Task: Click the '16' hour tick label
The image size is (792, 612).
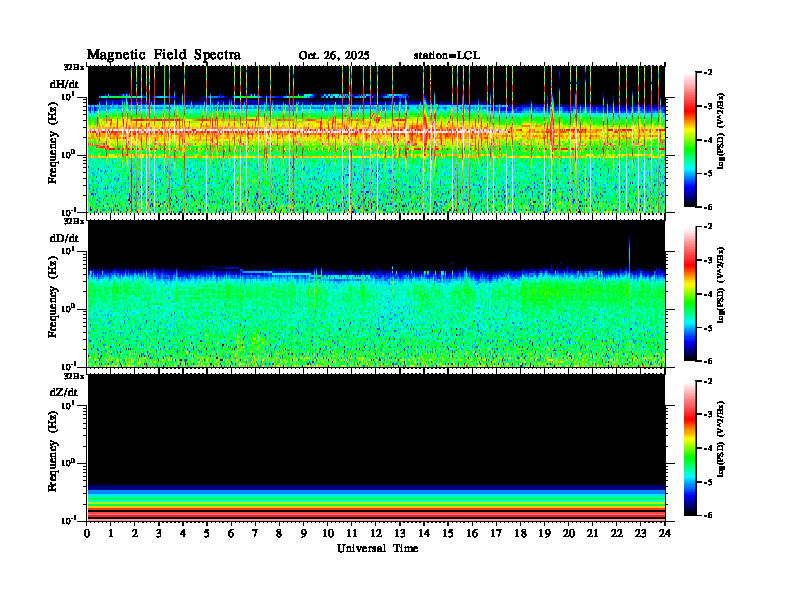Action: click(x=472, y=533)
